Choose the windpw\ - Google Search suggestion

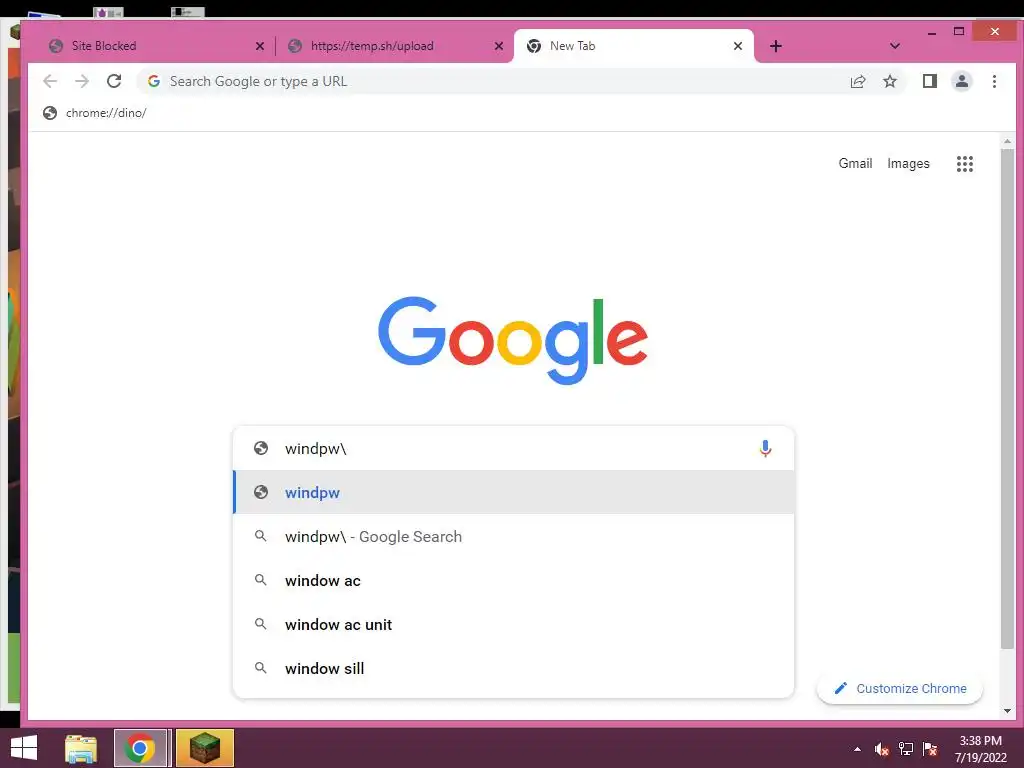tap(513, 536)
